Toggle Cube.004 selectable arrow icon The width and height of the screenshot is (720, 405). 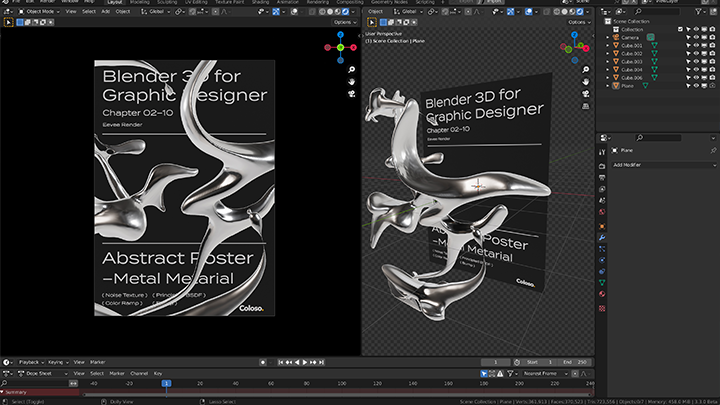coord(688,70)
